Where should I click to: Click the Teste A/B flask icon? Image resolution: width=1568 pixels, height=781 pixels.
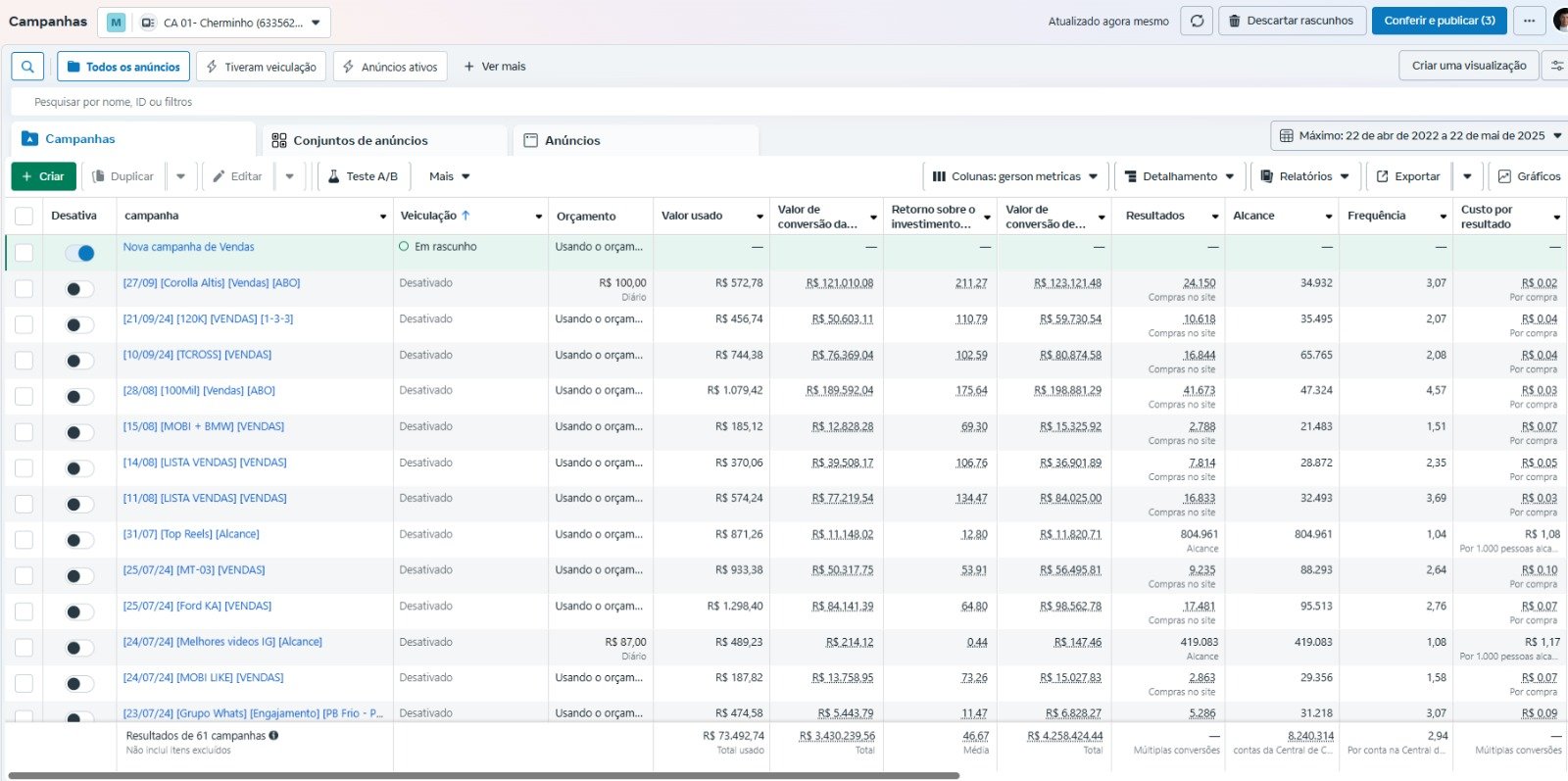334,176
